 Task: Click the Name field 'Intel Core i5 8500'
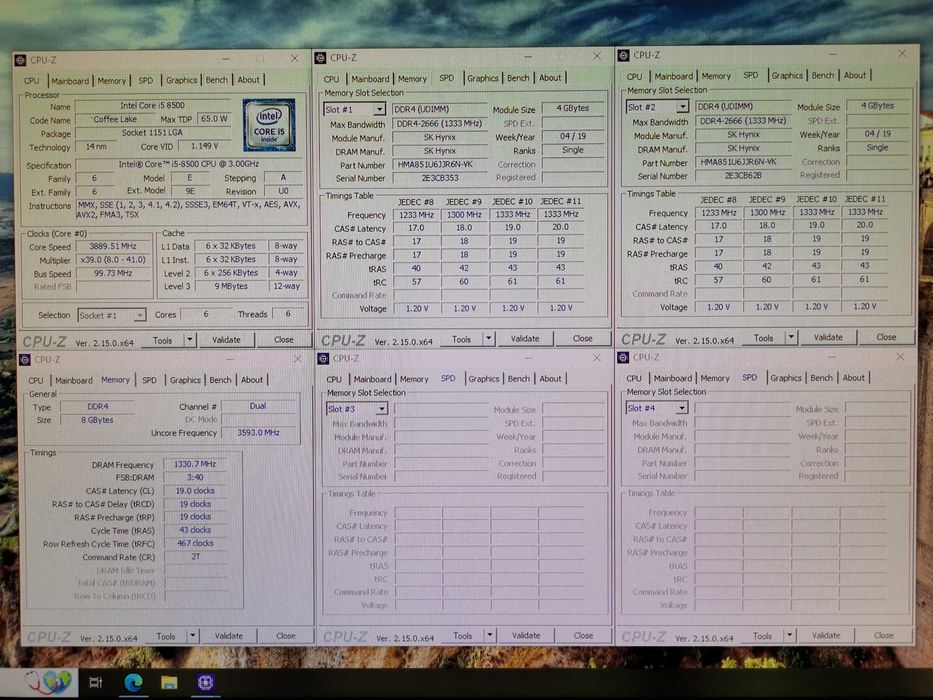[x=152, y=106]
